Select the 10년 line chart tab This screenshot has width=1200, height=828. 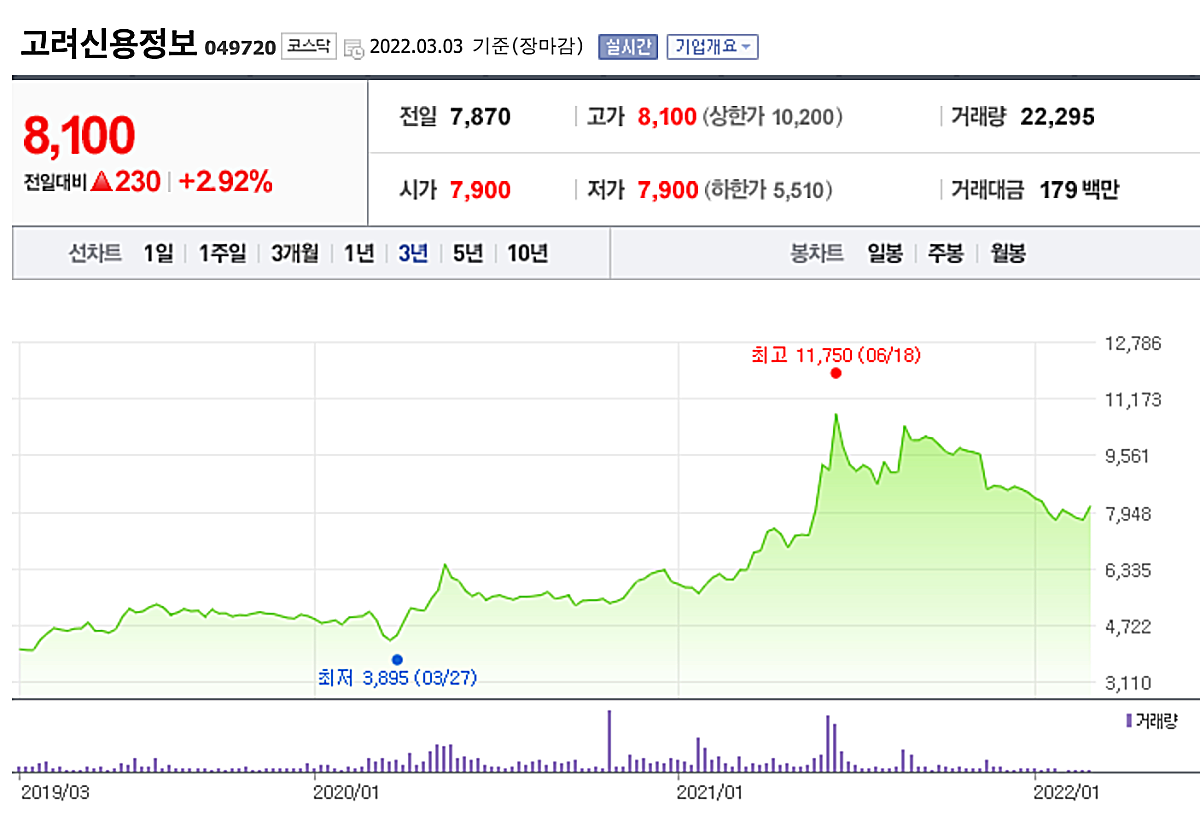coord(527,253)
